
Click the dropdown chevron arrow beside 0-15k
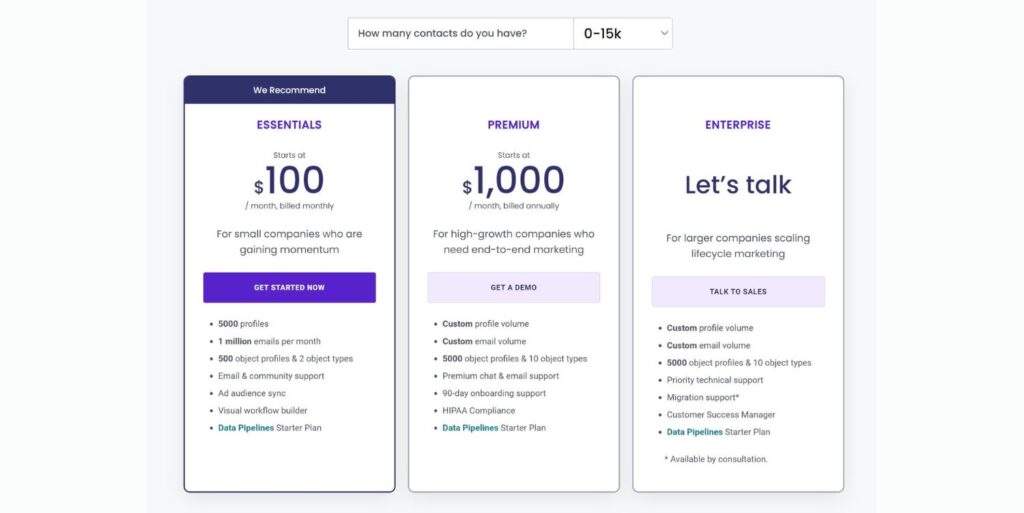coord(664,33)
